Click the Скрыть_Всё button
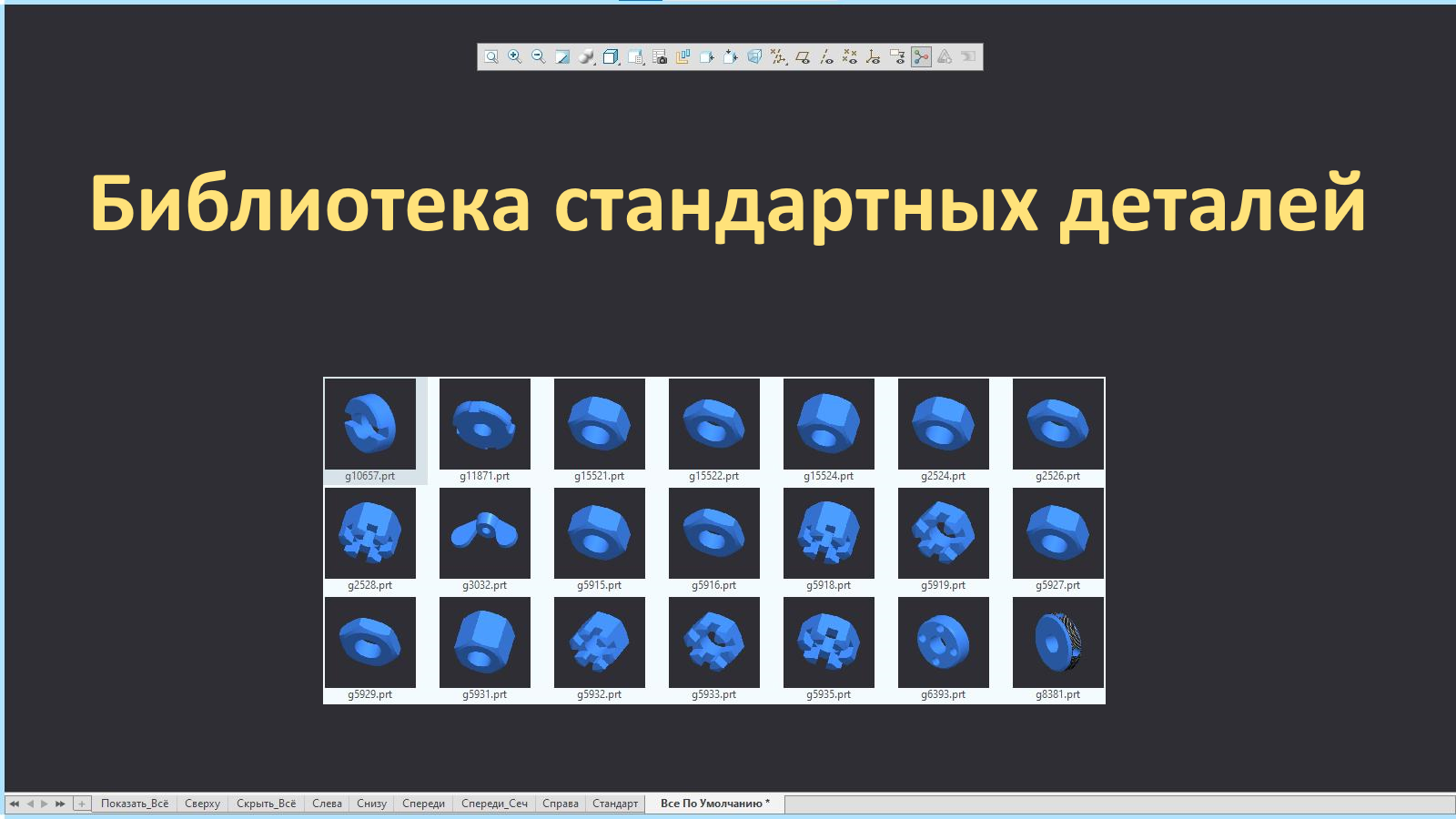Viewport: 1456px width, 819px height. [x=267, y=804]
